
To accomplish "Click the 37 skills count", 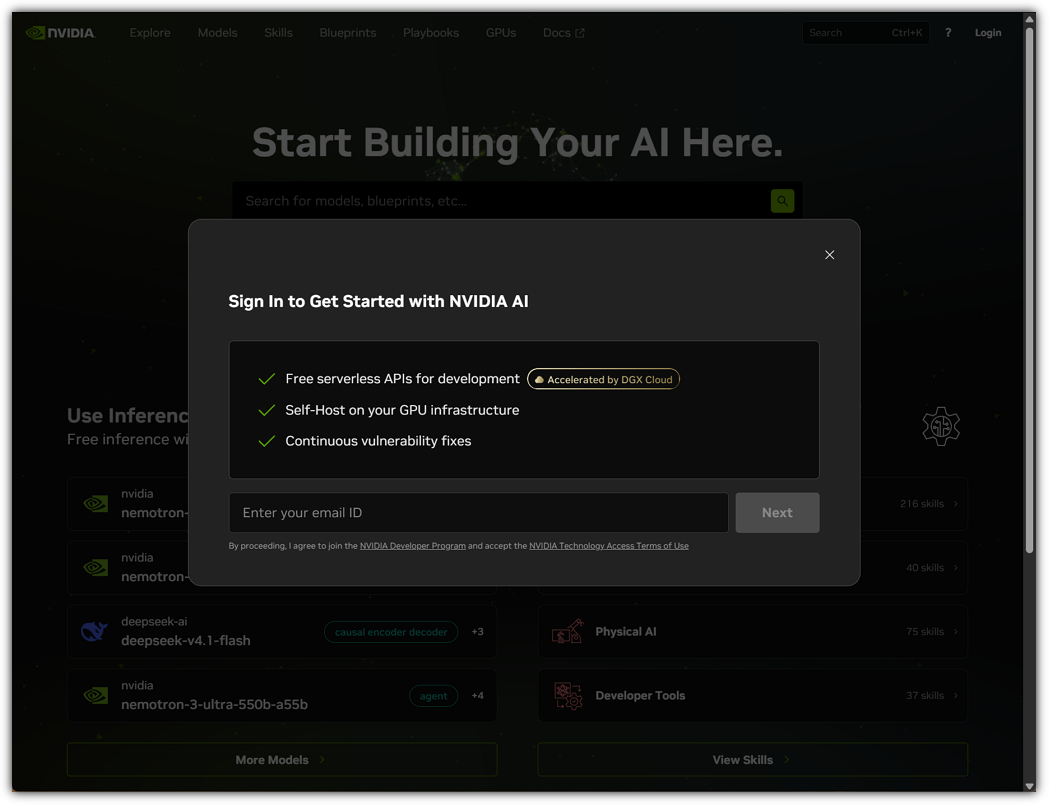I will 925,695.
